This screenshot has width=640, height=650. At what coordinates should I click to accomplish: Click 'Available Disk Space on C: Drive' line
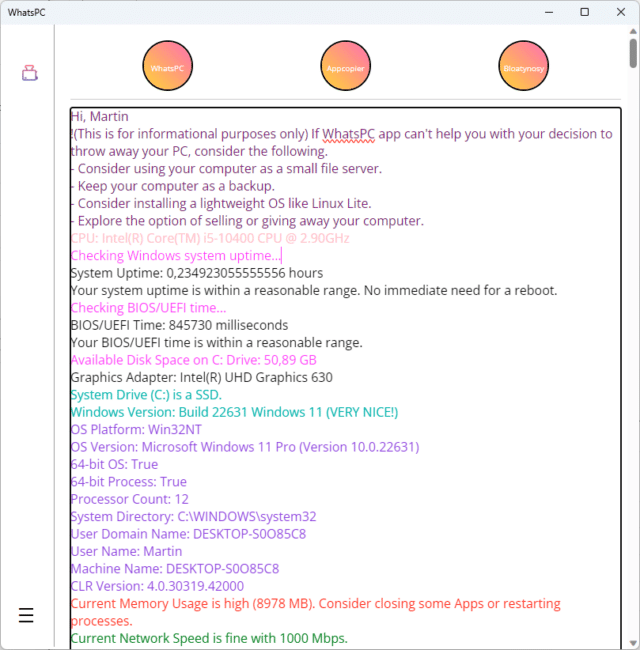tap(194, 360)
